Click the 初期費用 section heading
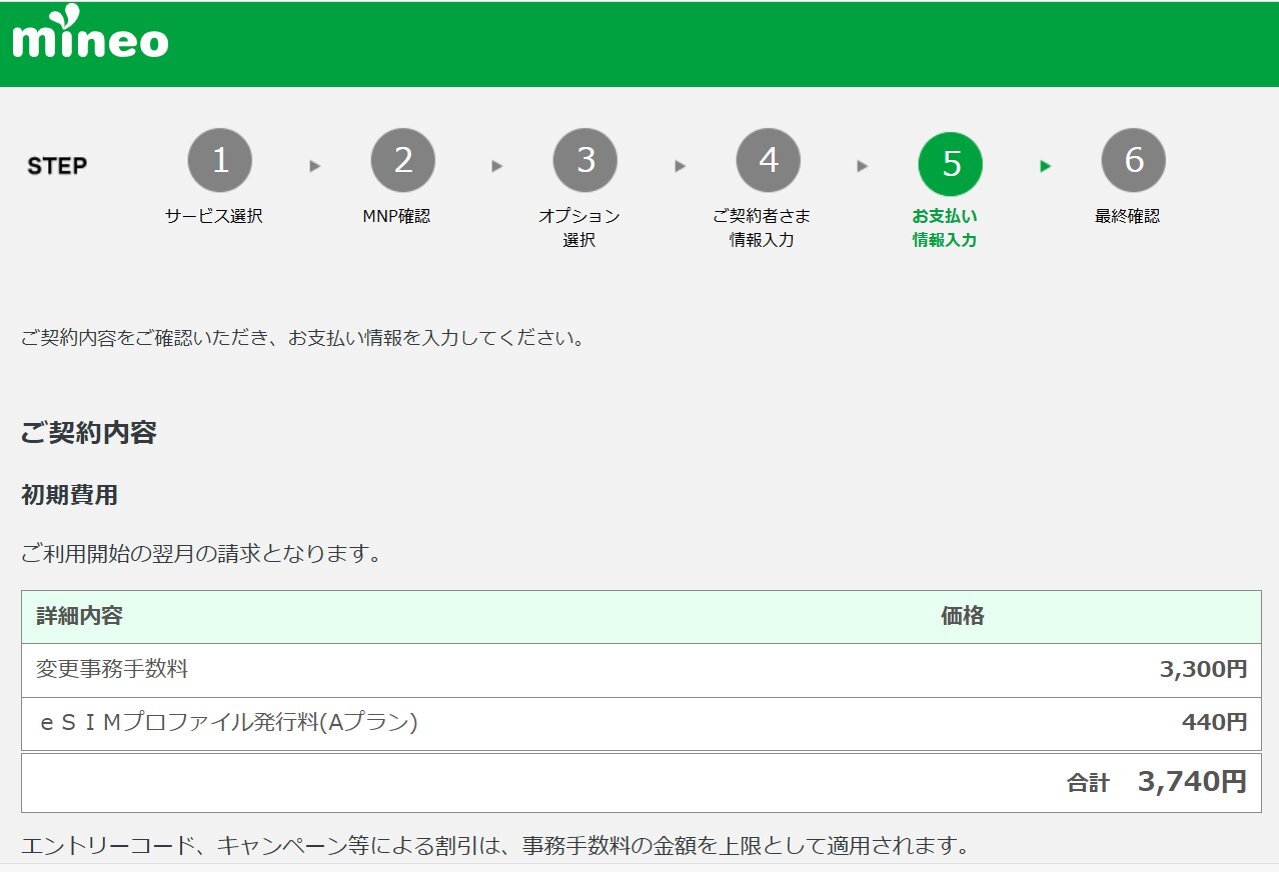 [69, 494]
